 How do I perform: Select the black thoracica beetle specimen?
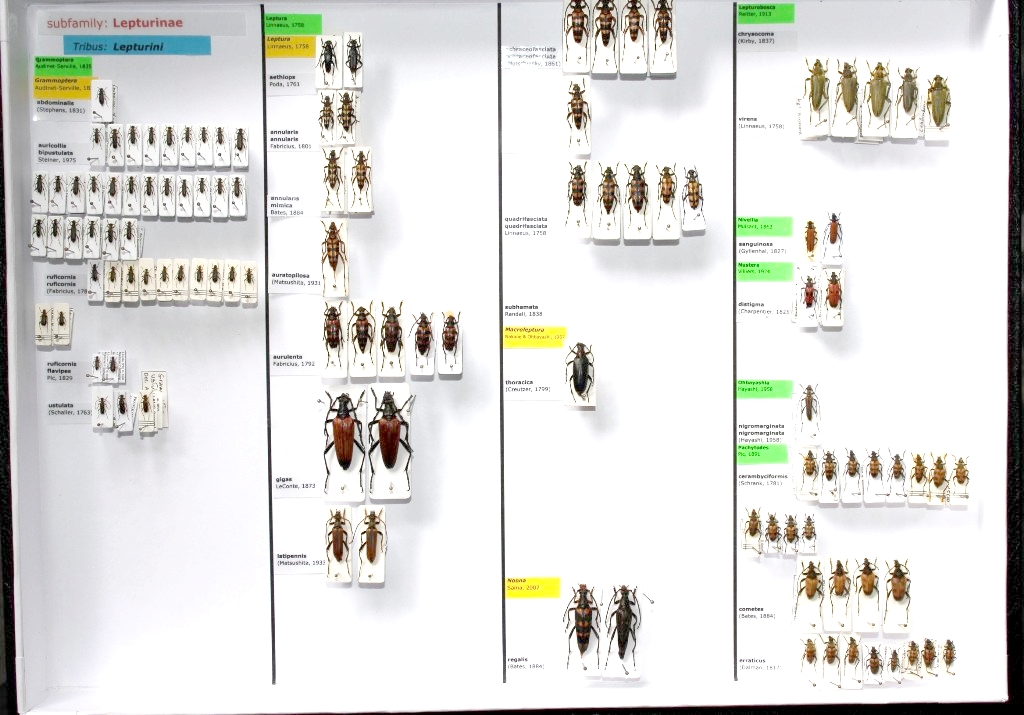[580, 373]
